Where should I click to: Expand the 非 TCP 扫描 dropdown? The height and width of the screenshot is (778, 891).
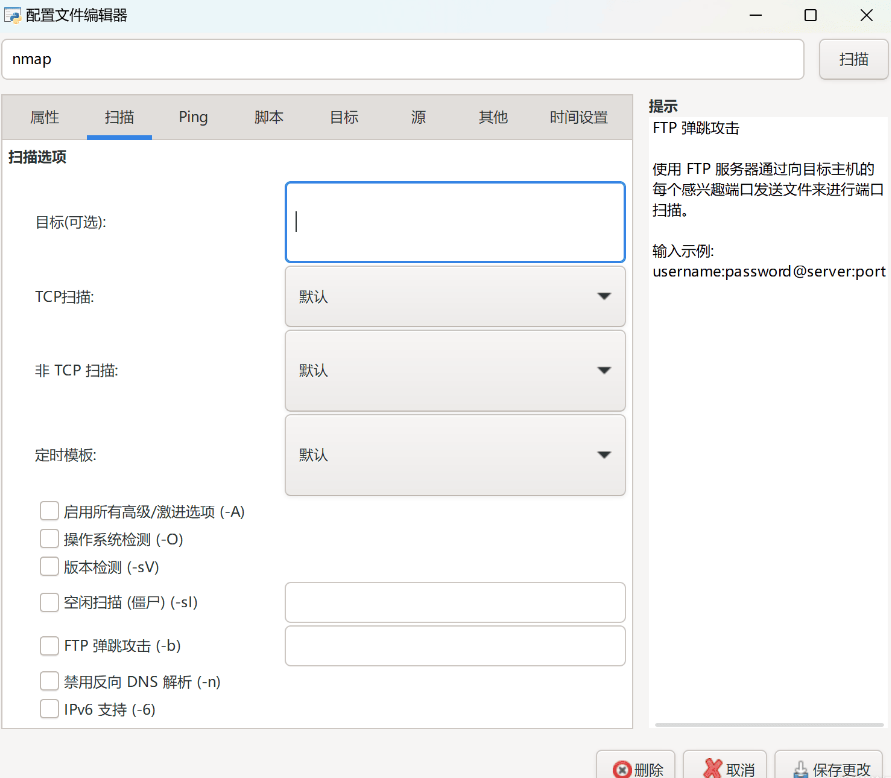click(x=455, y=371)
